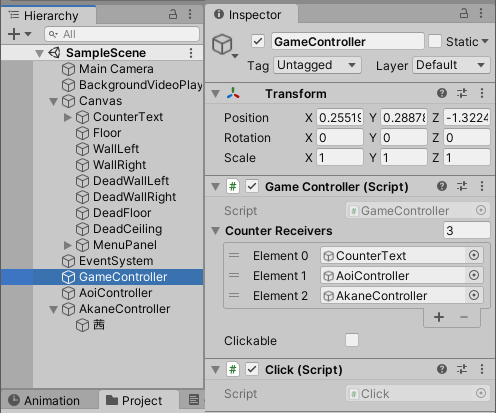This screenshot has width=496, height=413.
Task: Open Hierarchy panel options menu
Action: point(190,14)
